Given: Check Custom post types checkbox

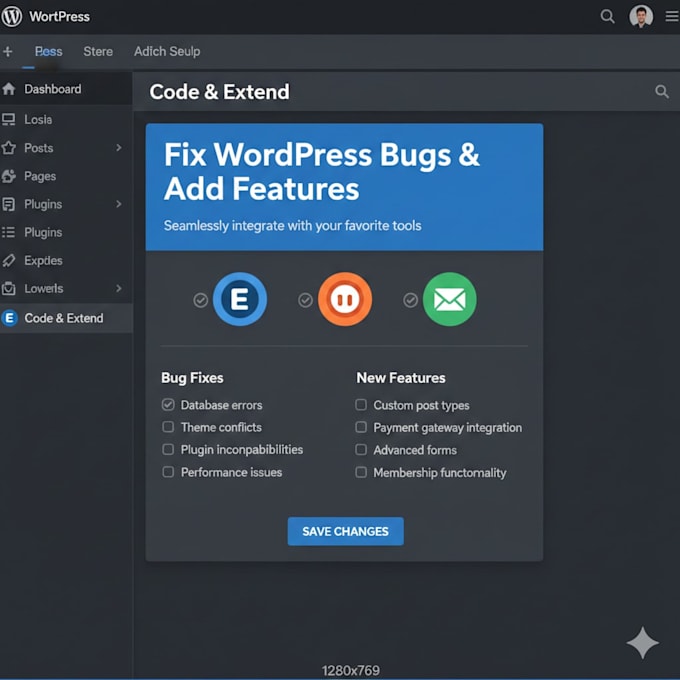Looking at the screenshot, I should [x=361, y=405].
